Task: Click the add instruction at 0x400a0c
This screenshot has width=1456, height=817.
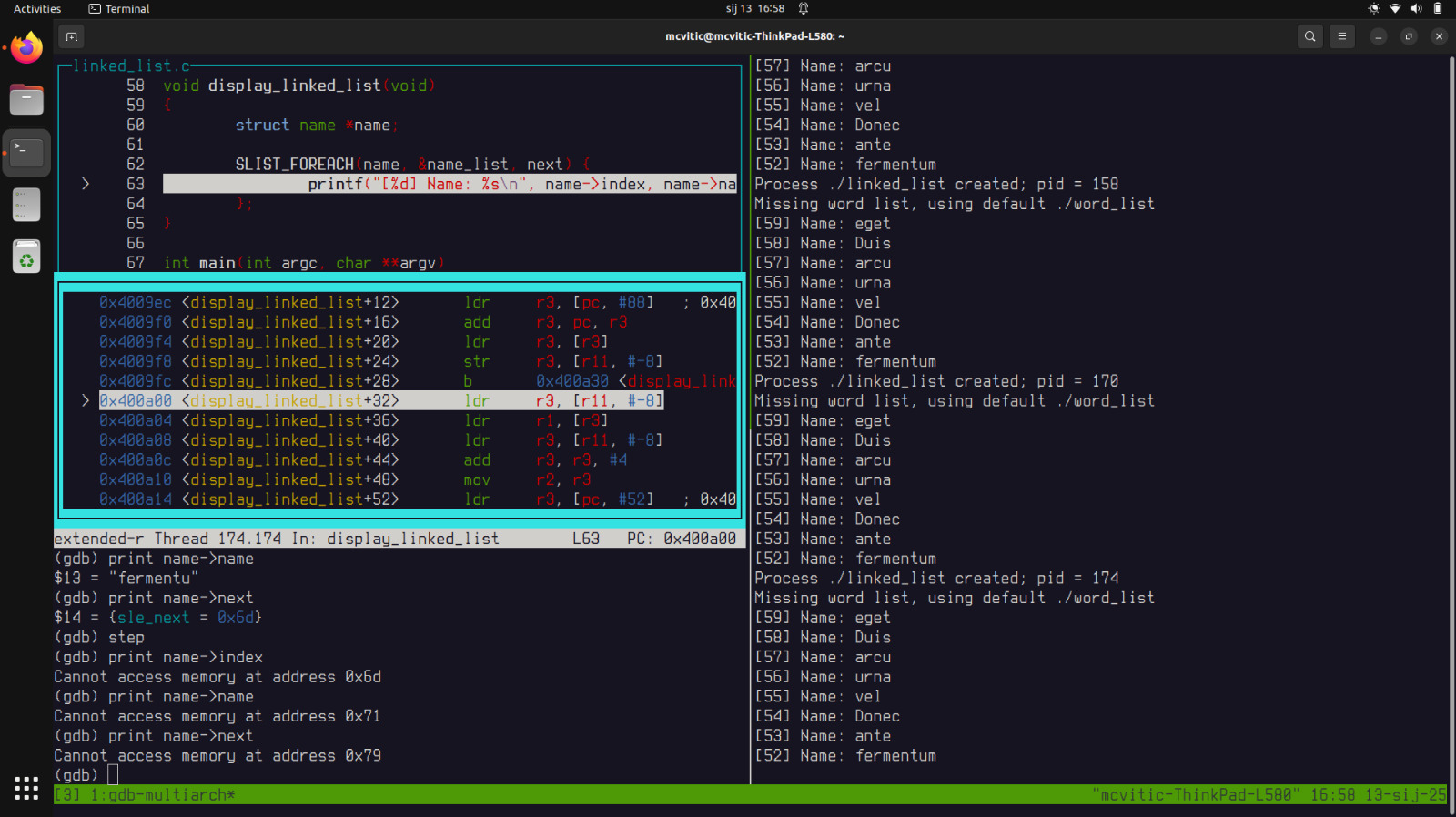Action: point(363,460)
